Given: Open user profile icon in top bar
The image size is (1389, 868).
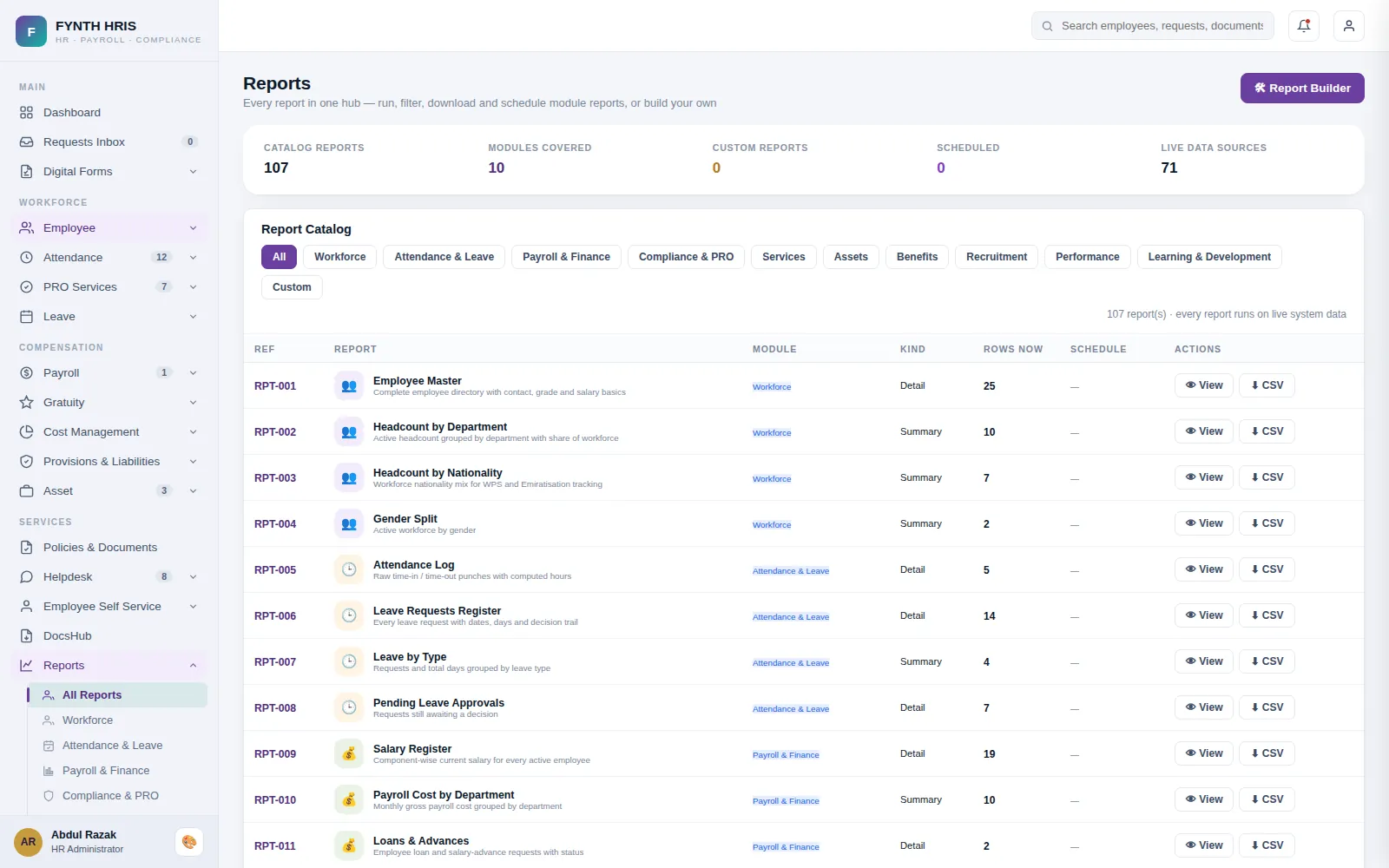Looking at the screenshot, I should [x=1349, y=26].
